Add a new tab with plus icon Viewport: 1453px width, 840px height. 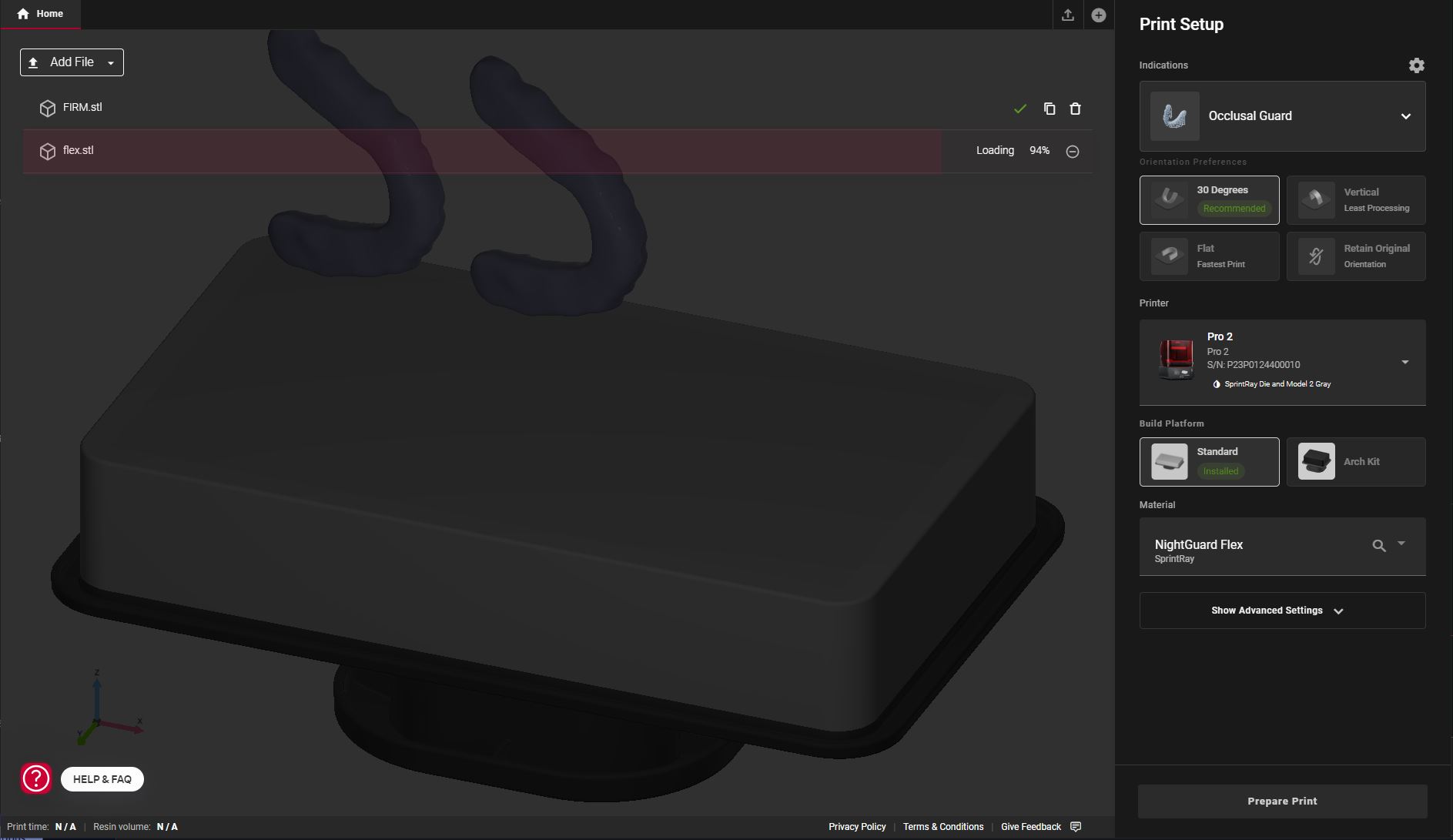pos(1099,15)
